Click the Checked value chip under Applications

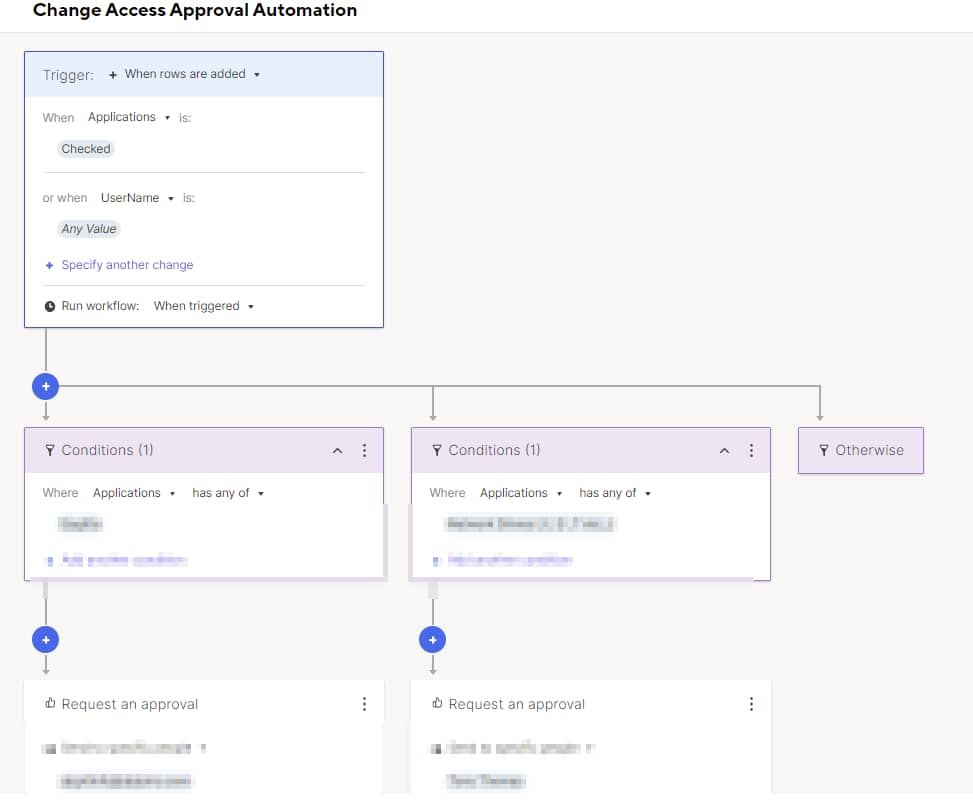85,148
